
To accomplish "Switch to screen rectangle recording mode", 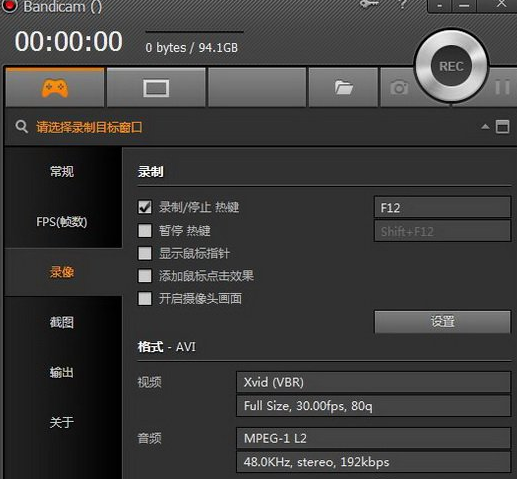I will point(156,88).
